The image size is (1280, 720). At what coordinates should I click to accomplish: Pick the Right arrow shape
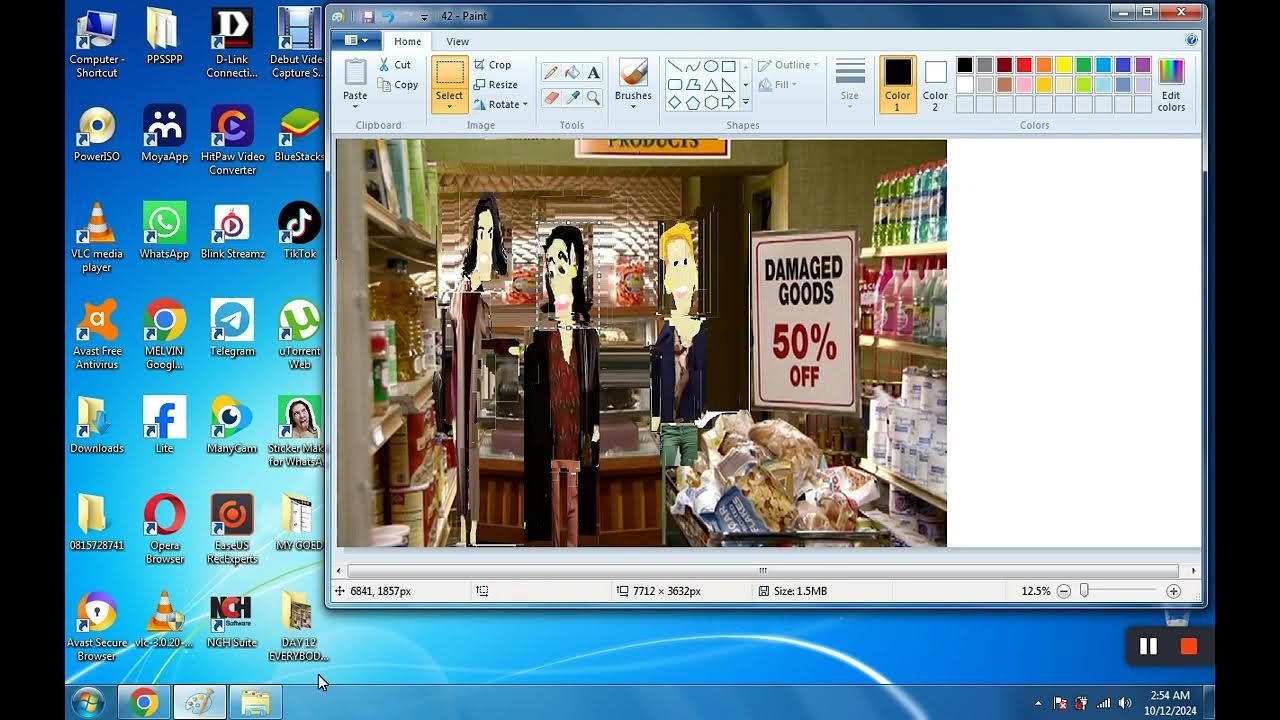point(729,103)
